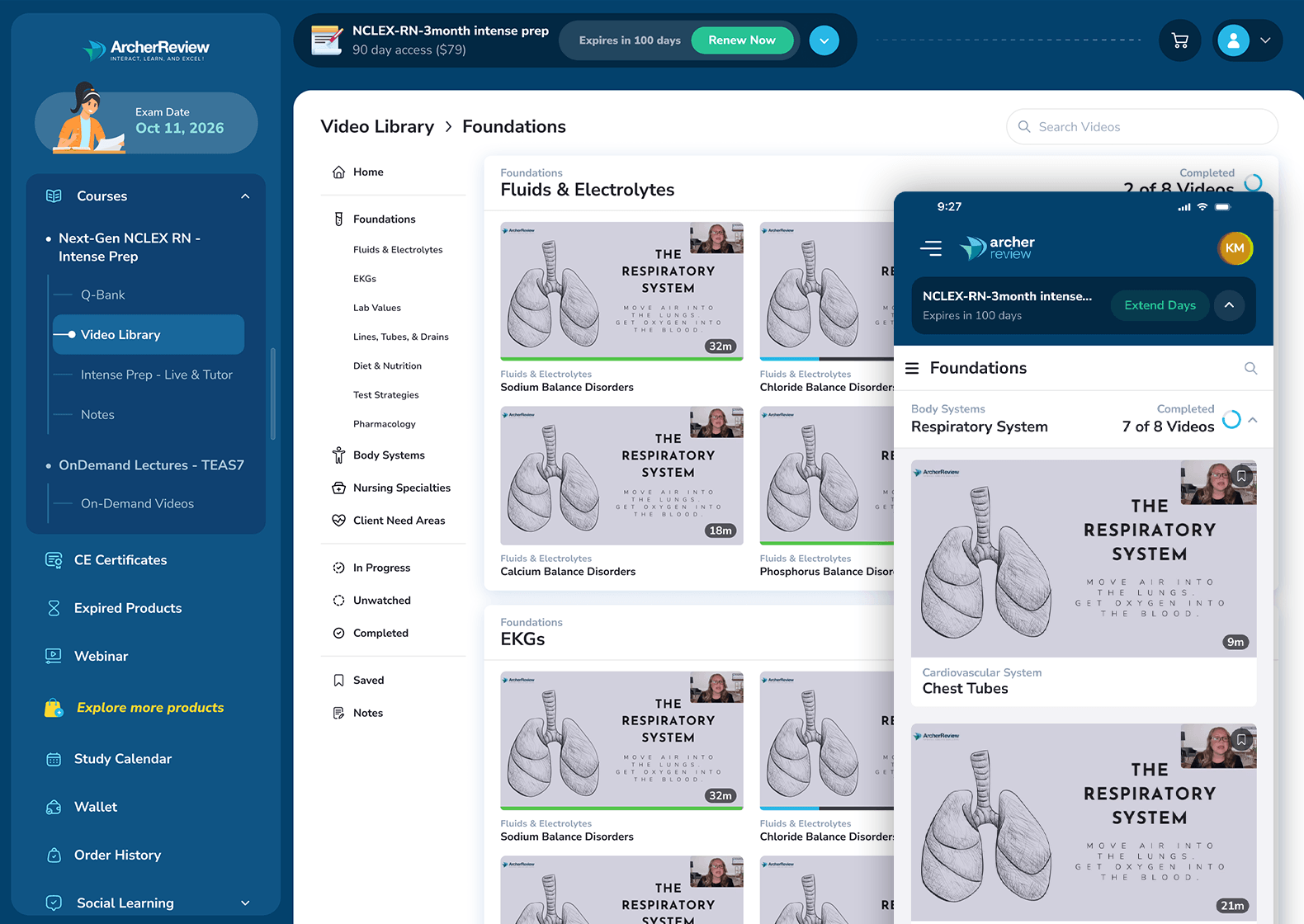Click the KM avatar badge
1304x924 pixels.
[1235, 248]
